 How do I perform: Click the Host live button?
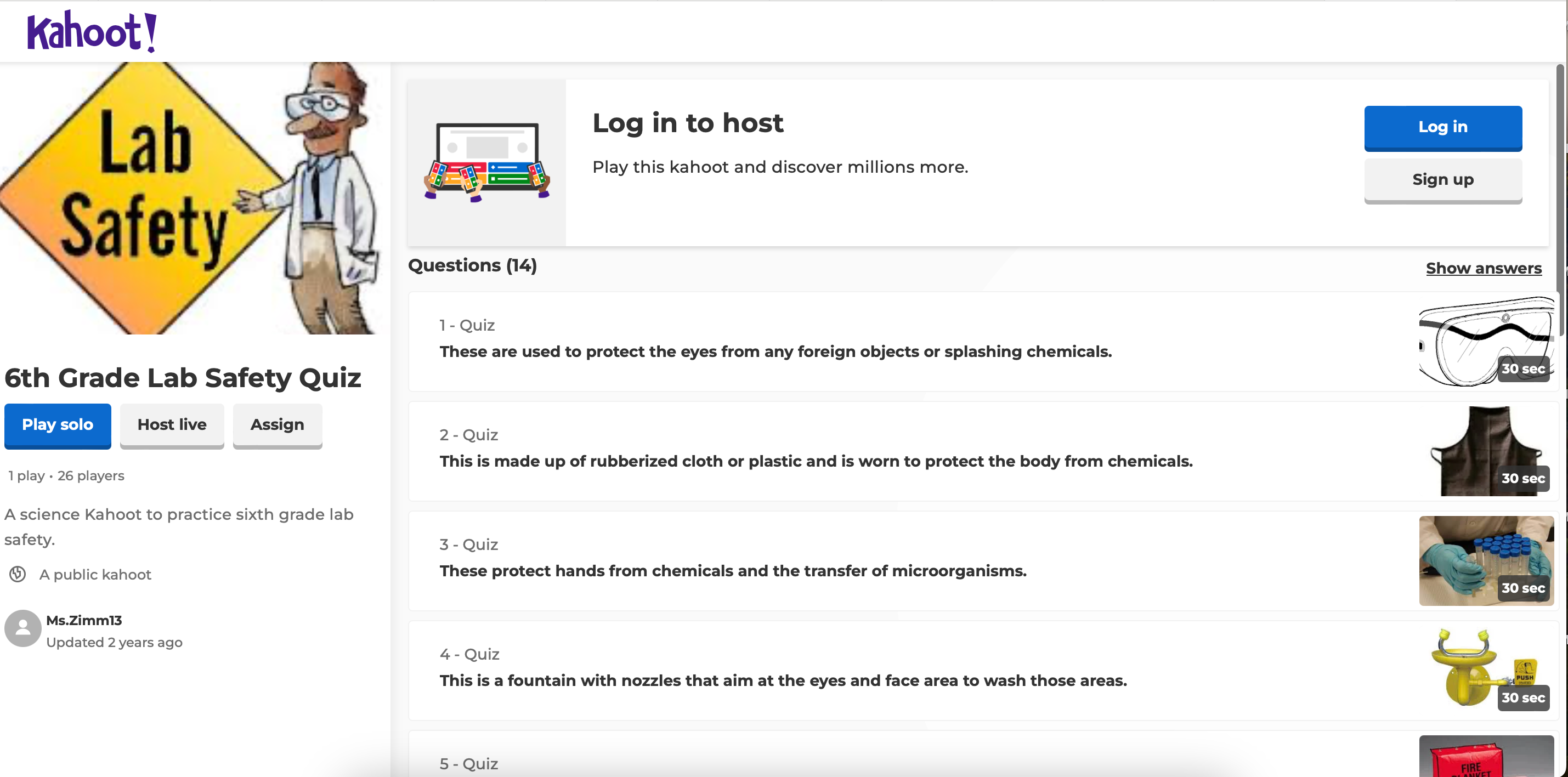pos(172,425)
